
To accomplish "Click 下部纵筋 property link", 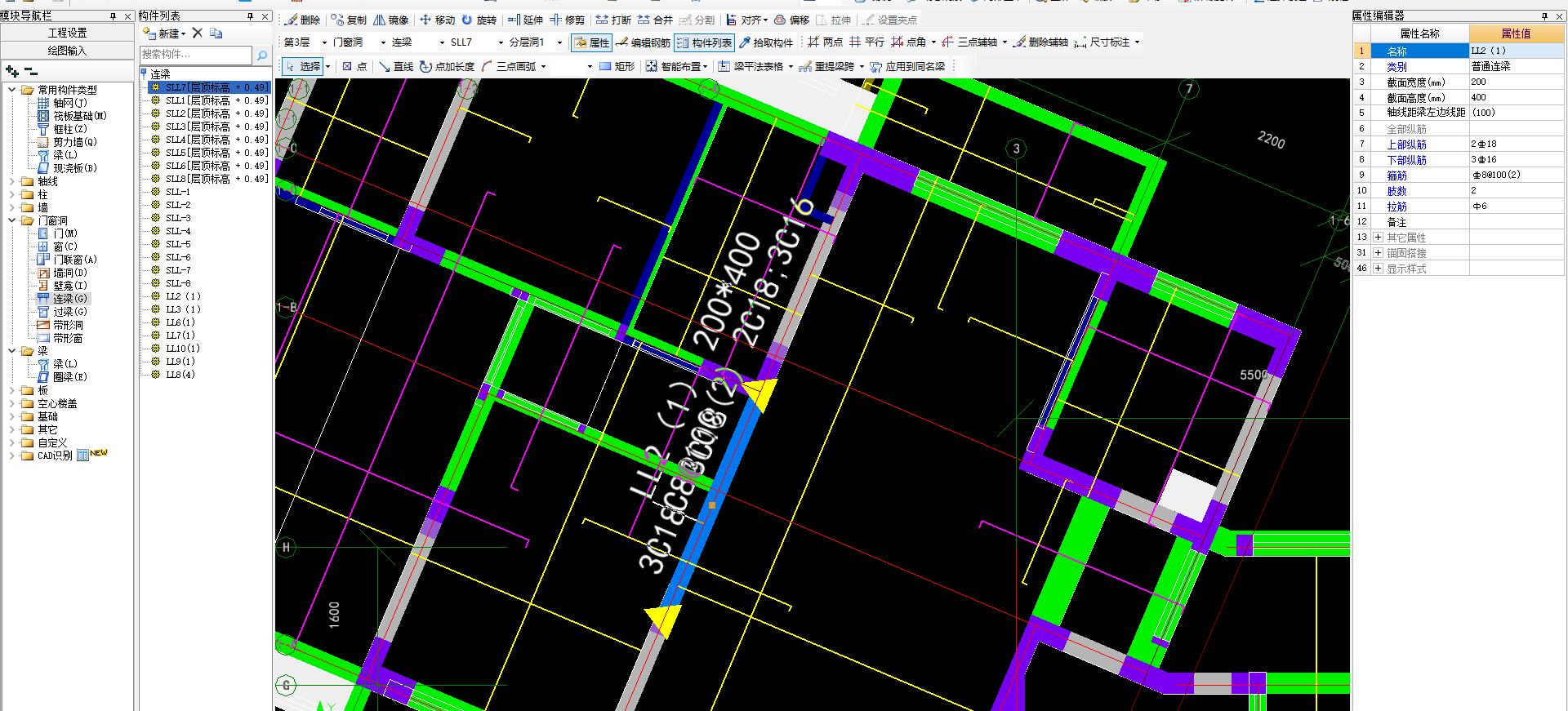I will coord(1406,160).
